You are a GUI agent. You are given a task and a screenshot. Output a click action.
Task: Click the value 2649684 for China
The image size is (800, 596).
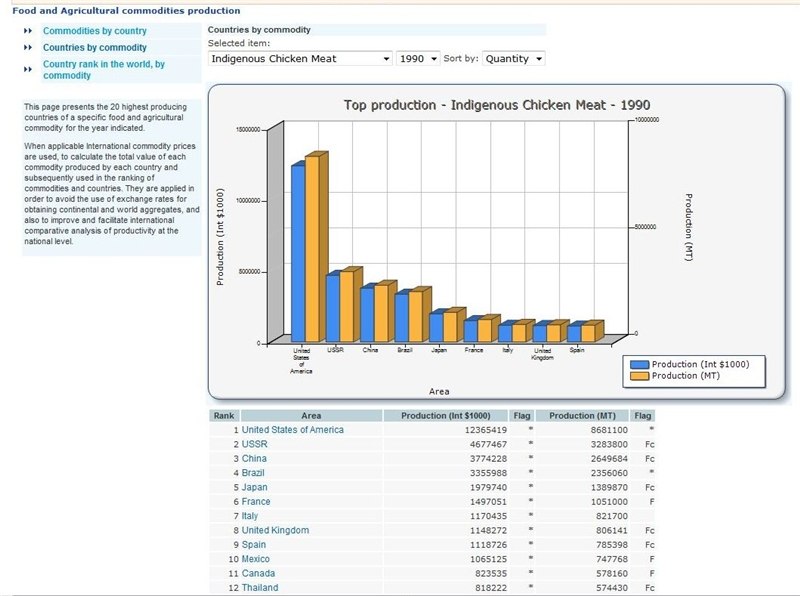609,458
